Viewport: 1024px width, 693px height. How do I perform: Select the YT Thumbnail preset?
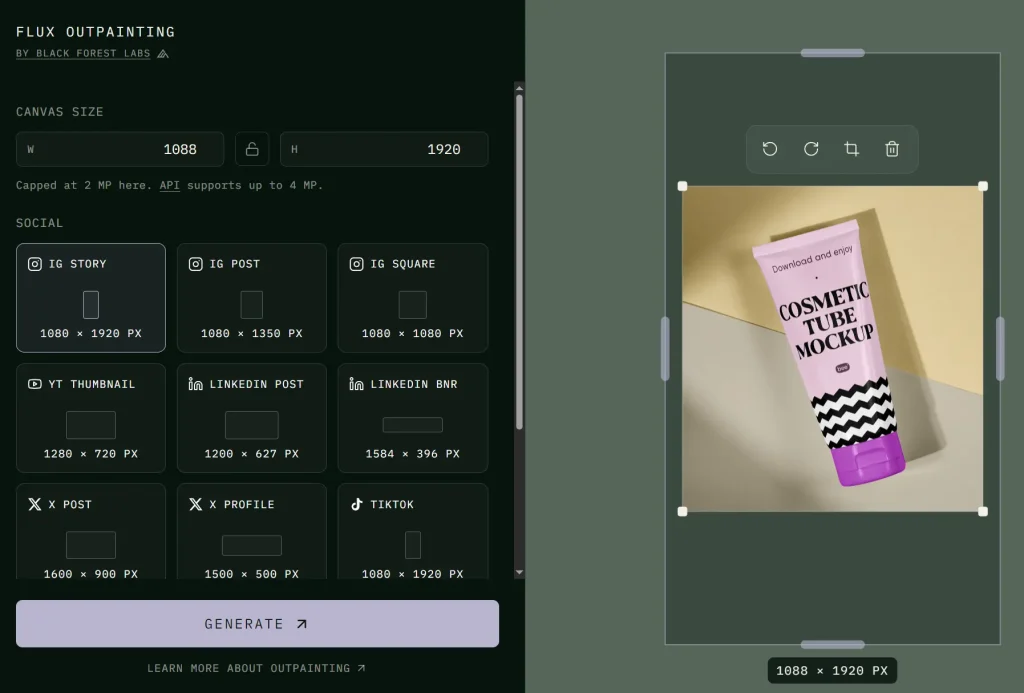click(91, 418)
